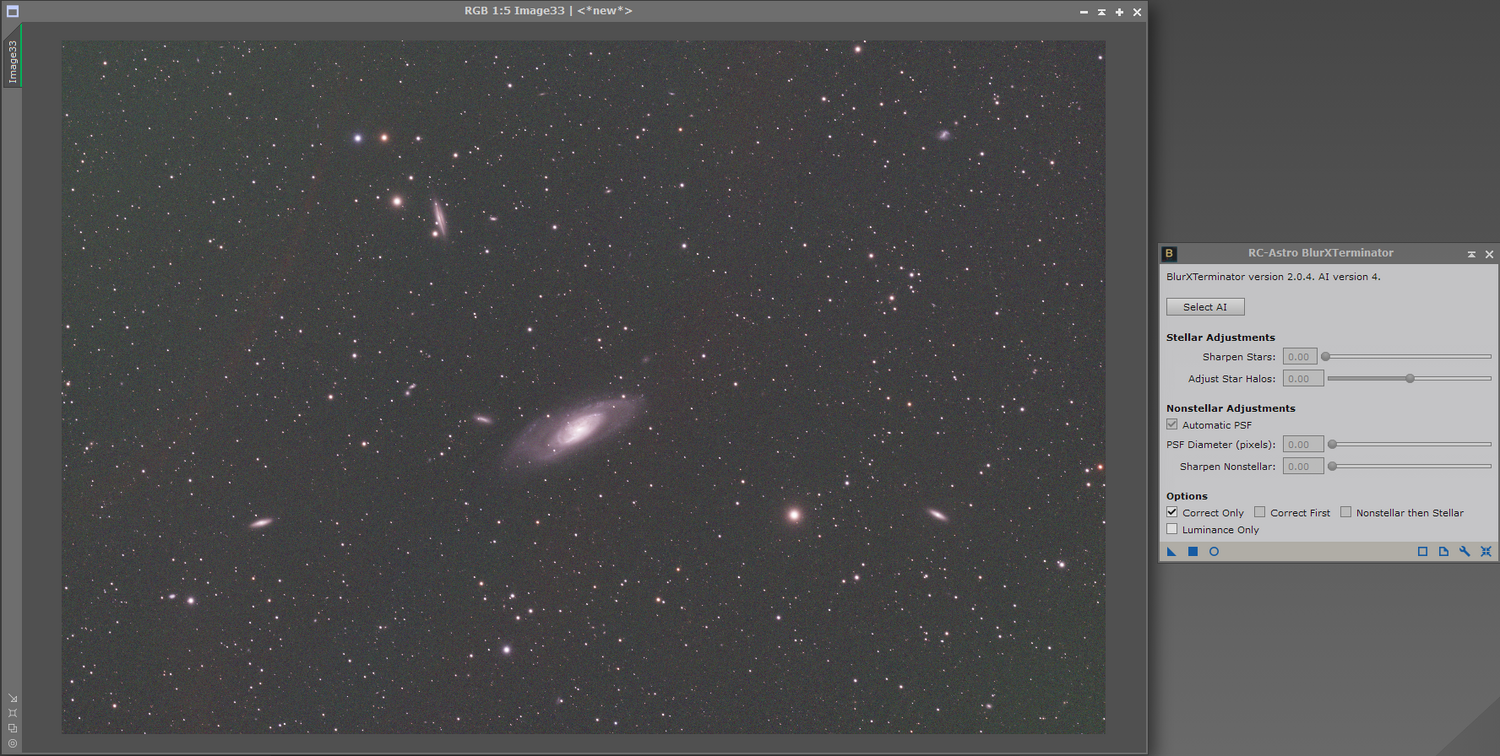Click the track view square icon in BlurXTerminator

[x=1422, y=552]
